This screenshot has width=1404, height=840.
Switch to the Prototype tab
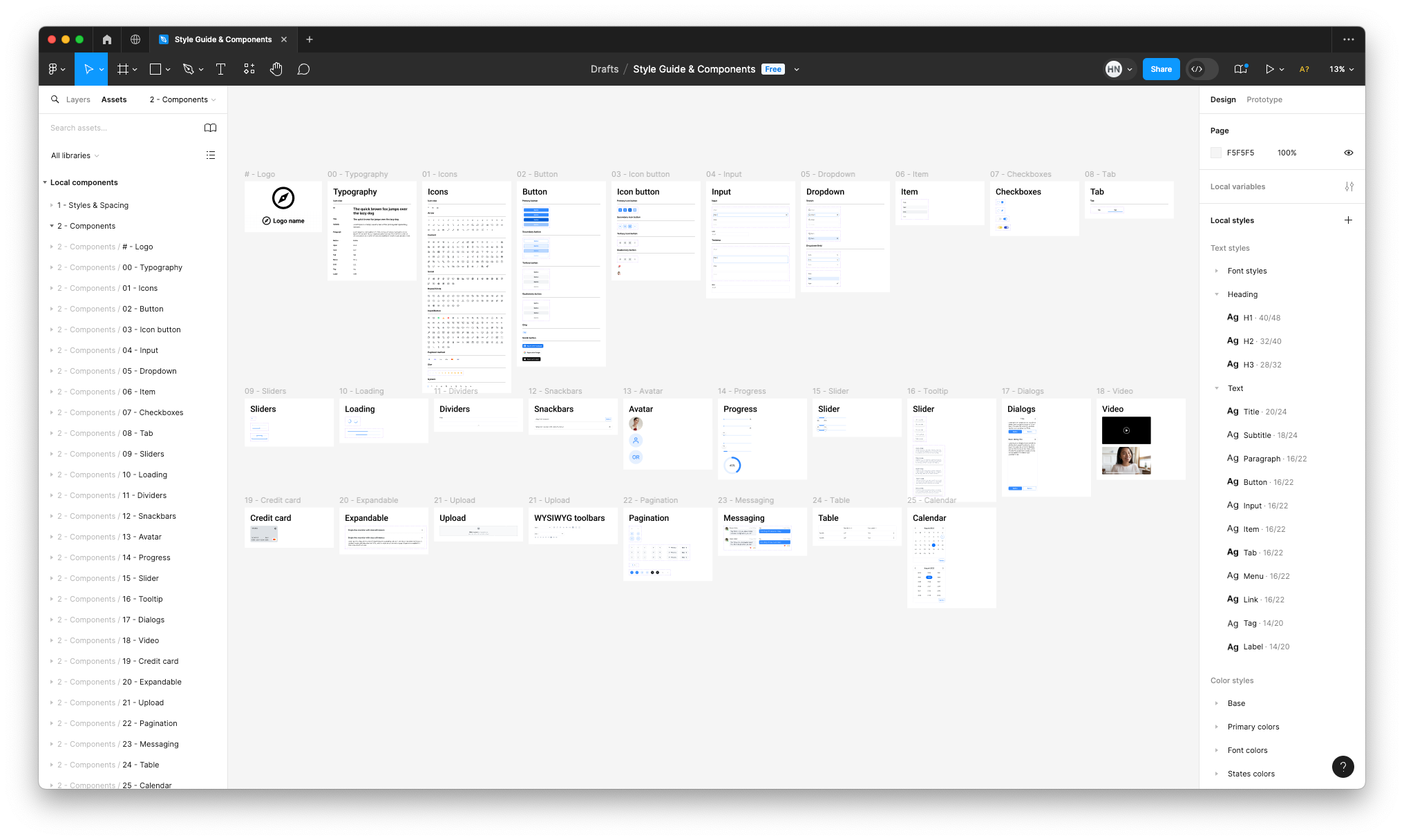pos(1264,99)
